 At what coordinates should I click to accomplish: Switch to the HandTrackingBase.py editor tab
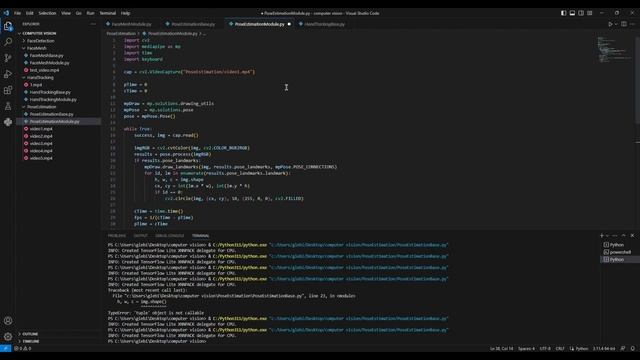tap(324, 24)
